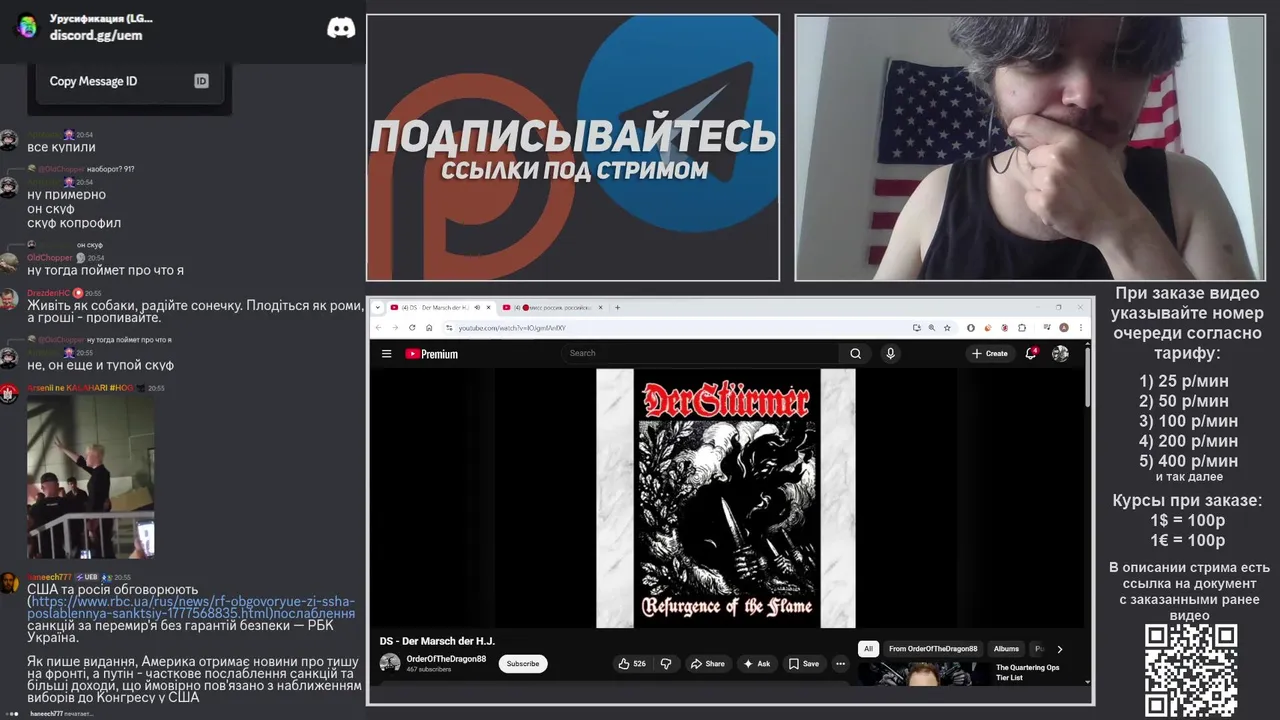Click the "все купили" chat message

pyautogui.click(x=61, y=147)
